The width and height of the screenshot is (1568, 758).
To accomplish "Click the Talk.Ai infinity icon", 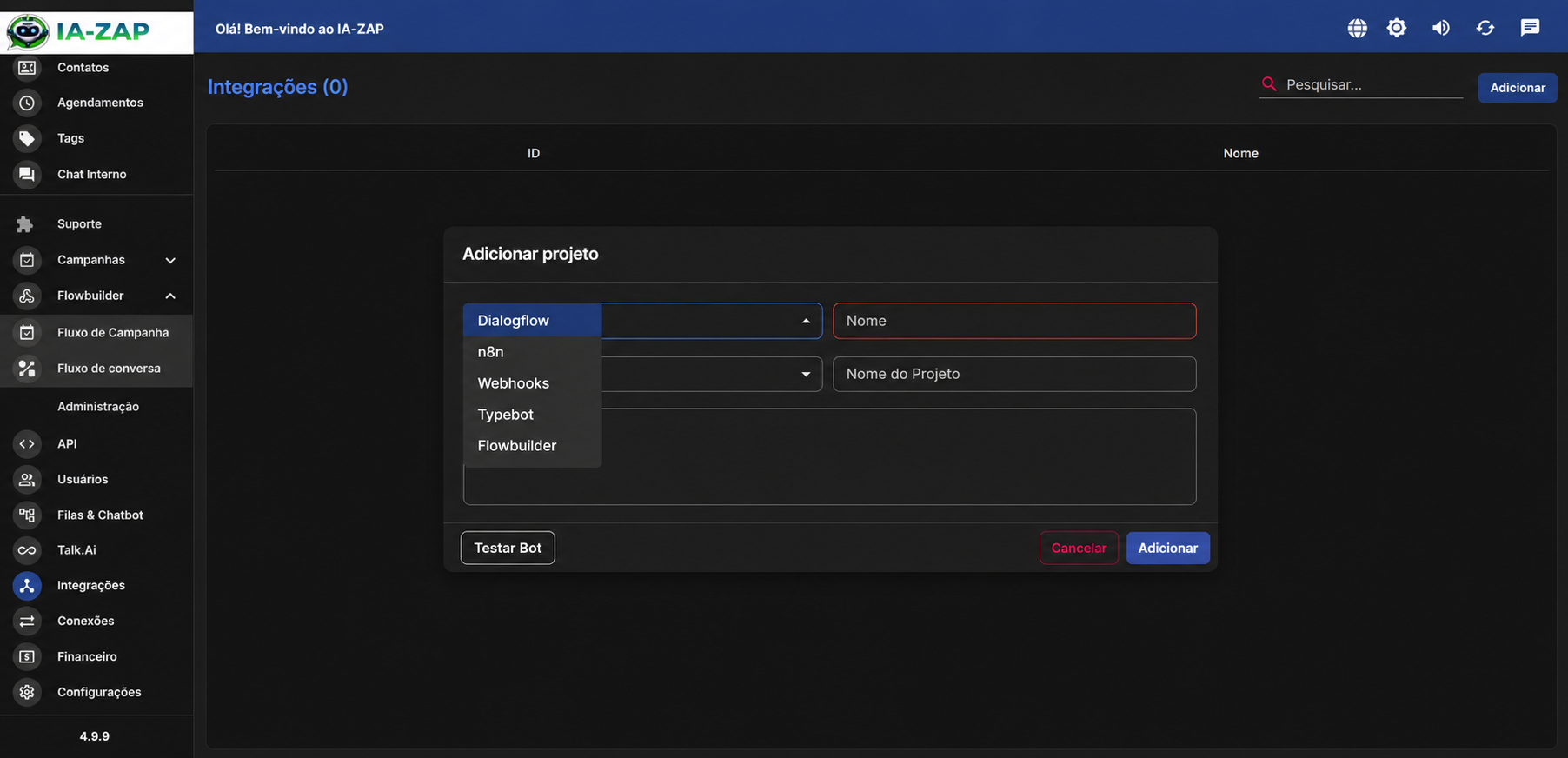I will (27, 550).
